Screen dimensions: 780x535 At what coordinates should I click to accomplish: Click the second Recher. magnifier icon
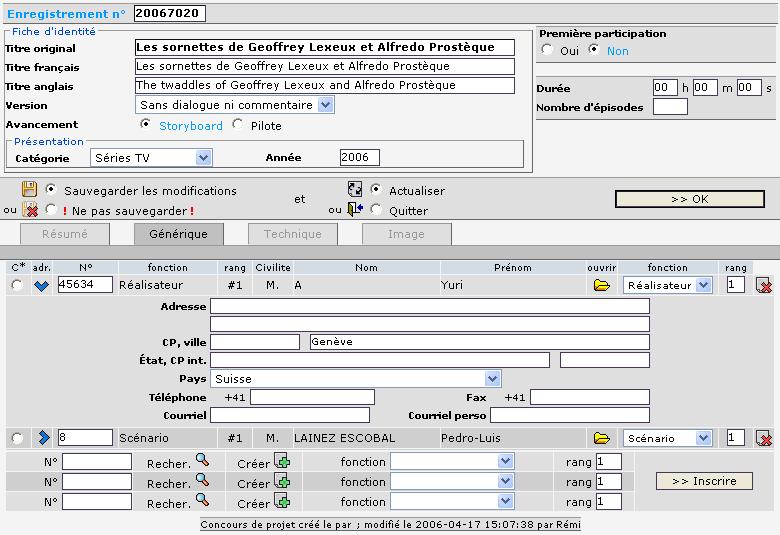[x=202, y=480]
